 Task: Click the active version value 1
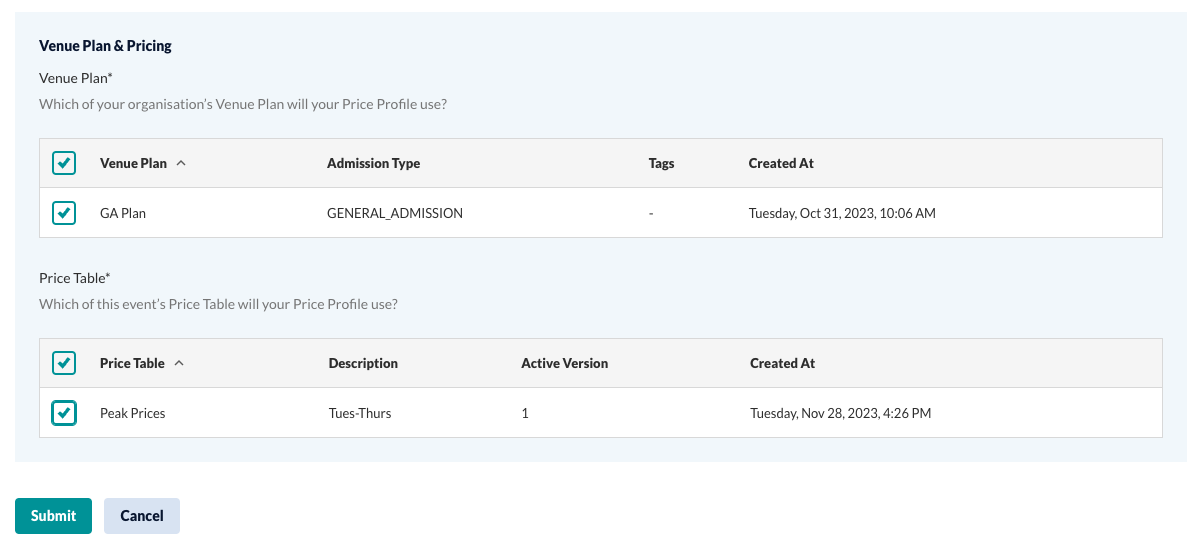(525, 413)
